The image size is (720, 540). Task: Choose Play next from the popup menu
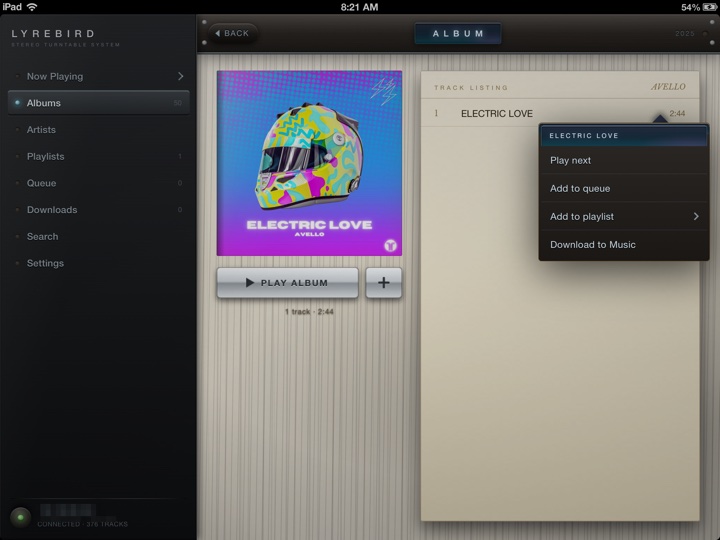[x=624, y=160]
